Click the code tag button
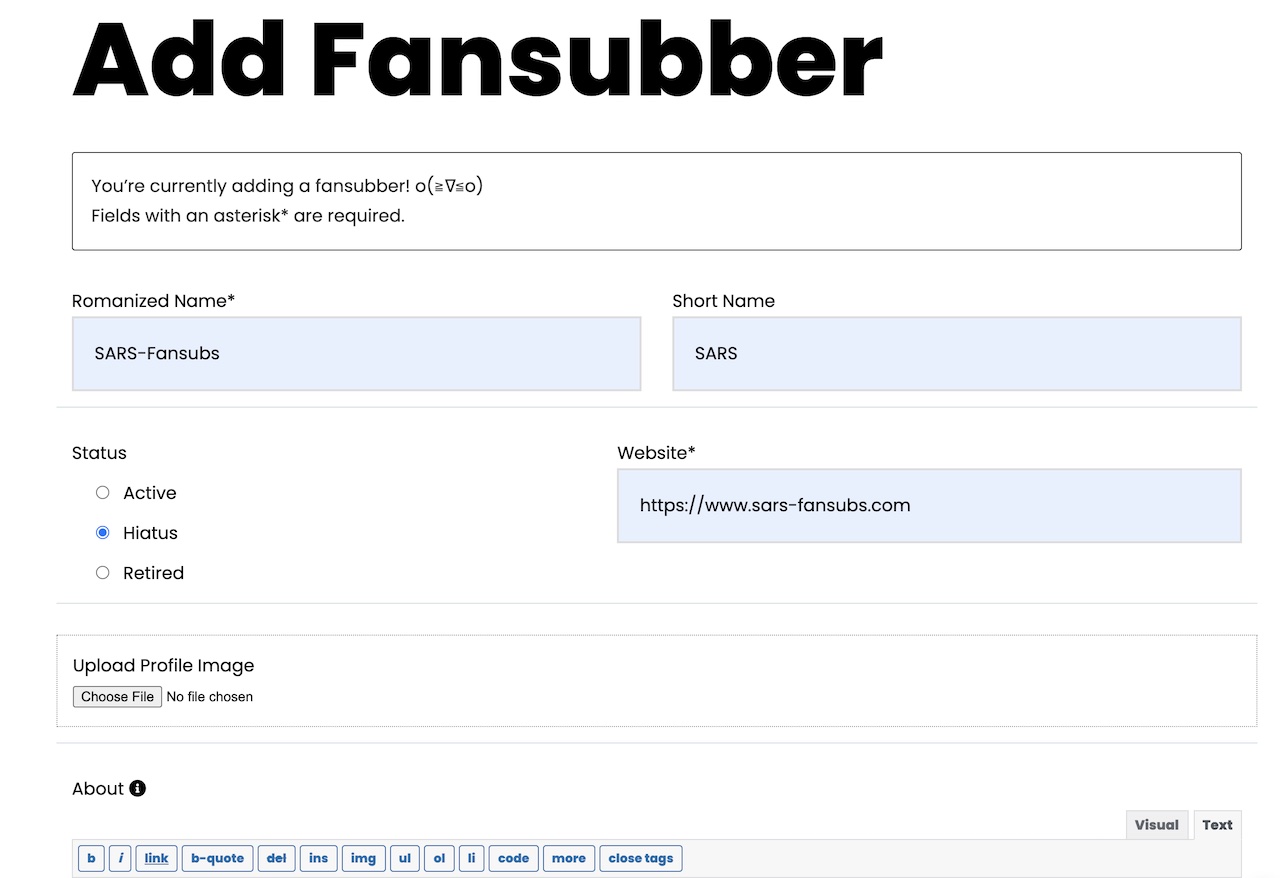The width and height of the screenshot is (1280, 878). pyautogui.click(x=513, y=858)
